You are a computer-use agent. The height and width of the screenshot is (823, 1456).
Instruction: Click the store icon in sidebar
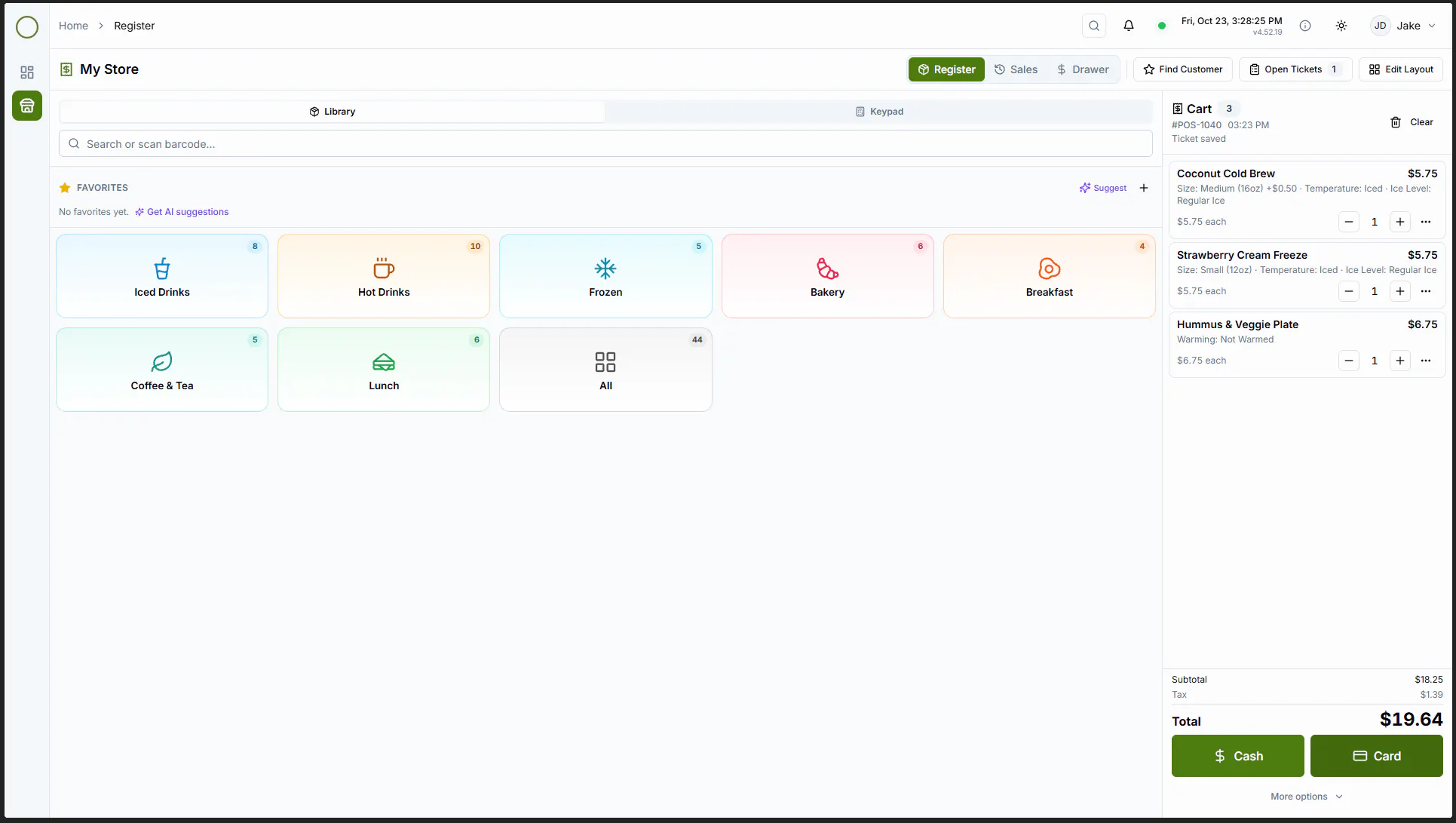click(x=27, y=106)
